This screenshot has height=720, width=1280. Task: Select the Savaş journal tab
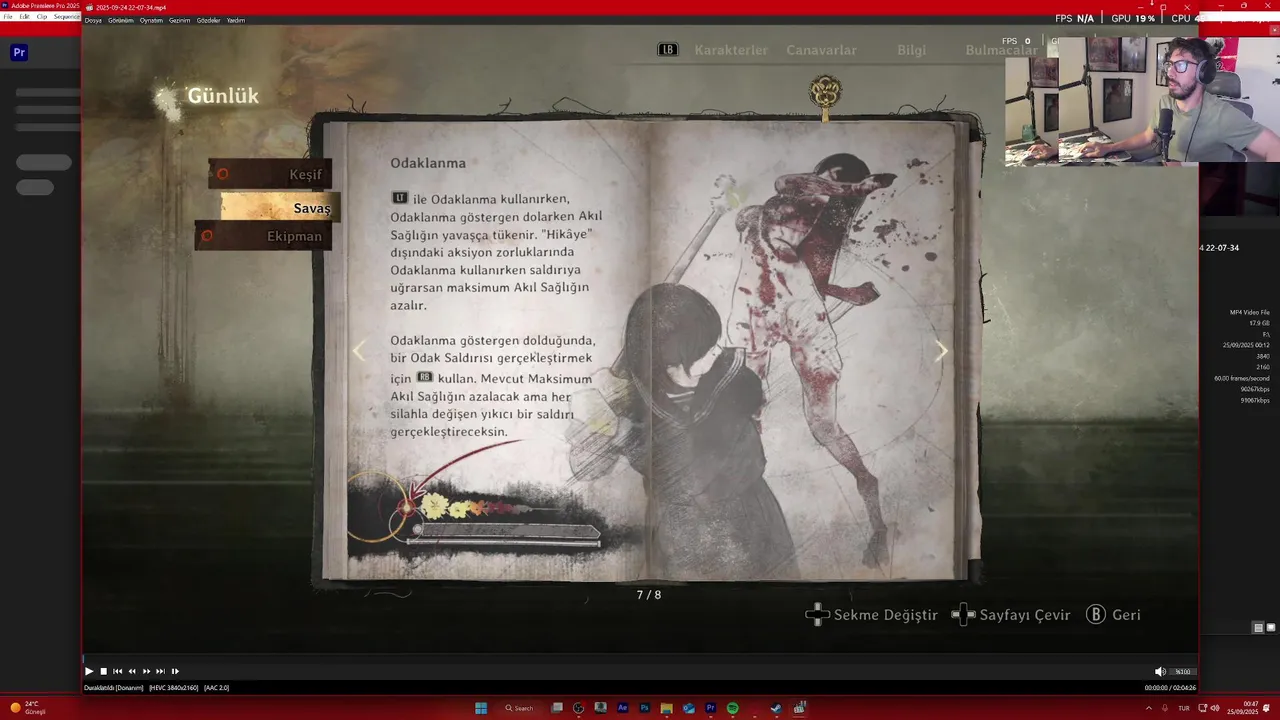click(280, 207)
